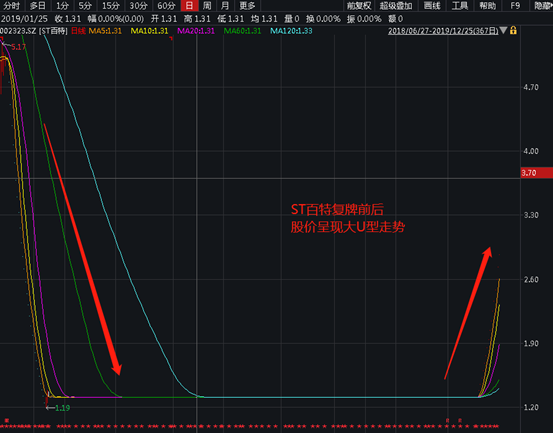Click the MA10:1.31 indicator label
Image resolution: width=553 pixels, height=433 pixels.
(149, 31)
